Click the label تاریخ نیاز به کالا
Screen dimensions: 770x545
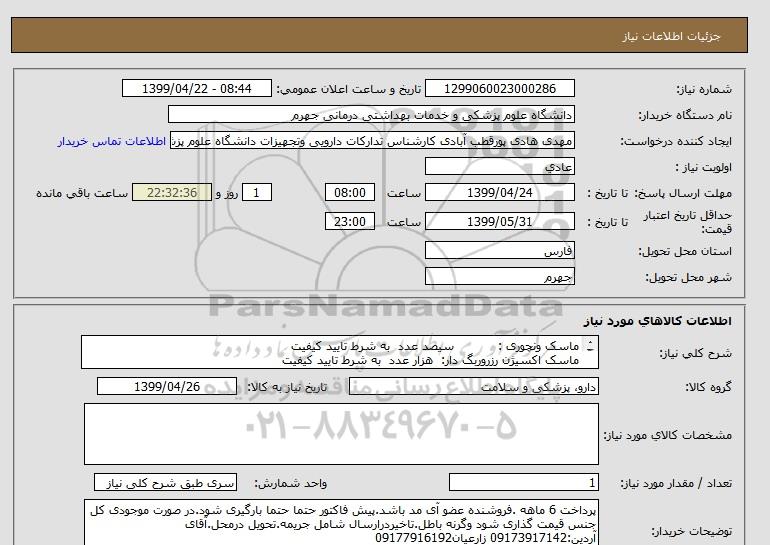(x=287, y=387)
